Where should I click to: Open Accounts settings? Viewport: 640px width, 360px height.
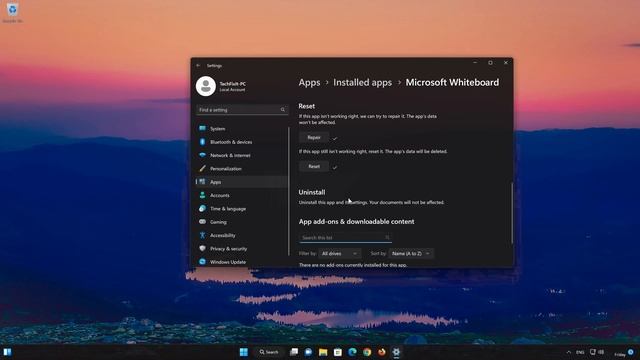(242, 196)
